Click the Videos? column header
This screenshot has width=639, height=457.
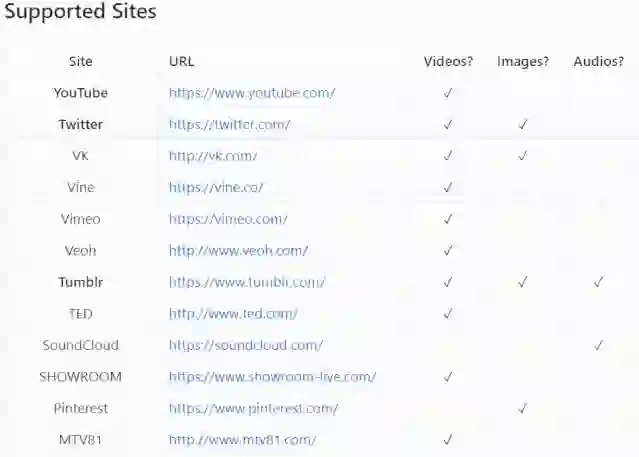click(x=448, y=61)
